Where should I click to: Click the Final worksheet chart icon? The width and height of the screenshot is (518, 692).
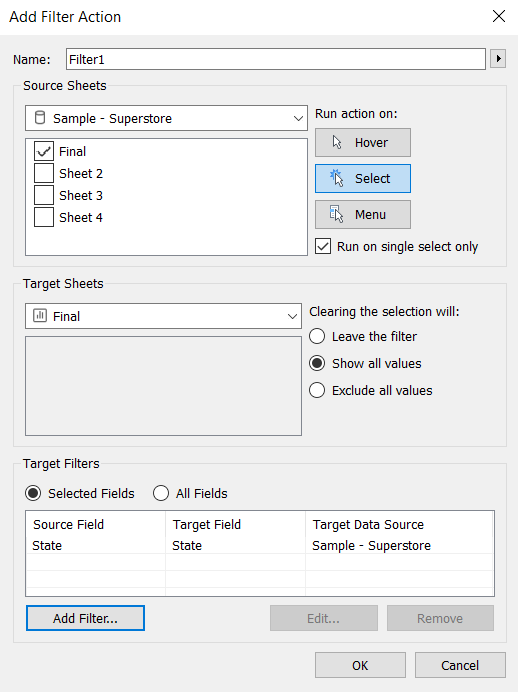pyautogui.click(x=40, y=316)
